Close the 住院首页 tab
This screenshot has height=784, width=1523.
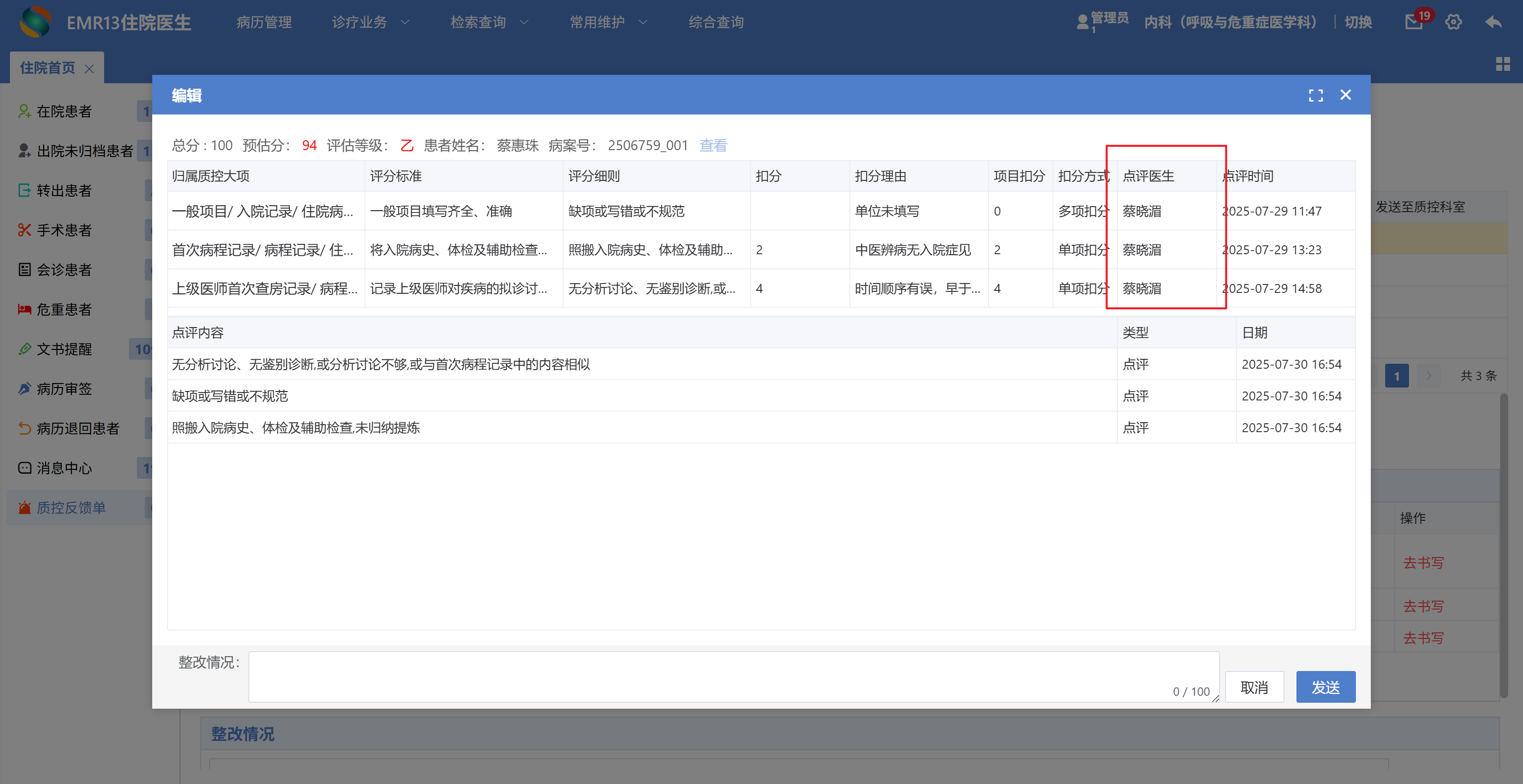click(x=89, y=68)
